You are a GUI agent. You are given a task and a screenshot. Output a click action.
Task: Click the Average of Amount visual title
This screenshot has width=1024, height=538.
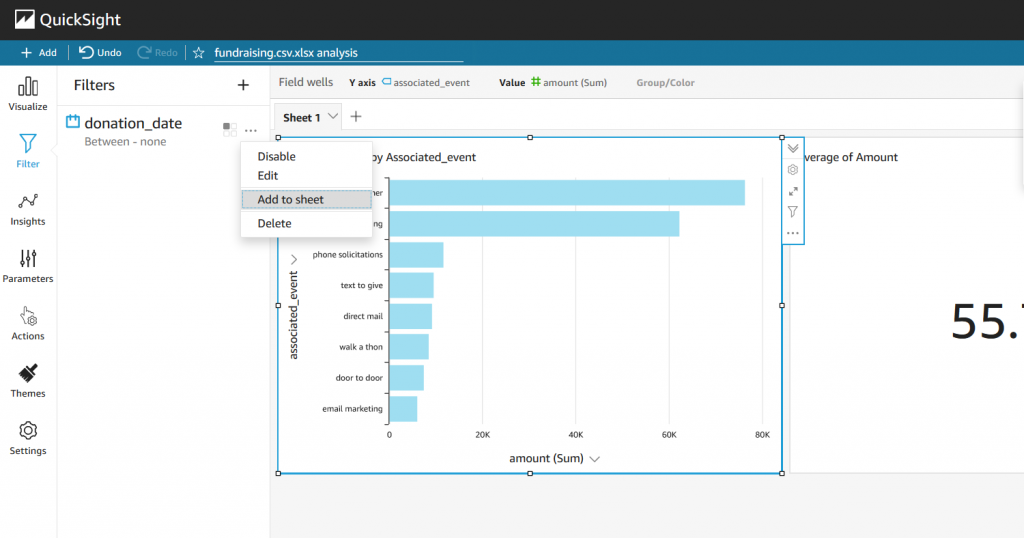click(851, 157)
